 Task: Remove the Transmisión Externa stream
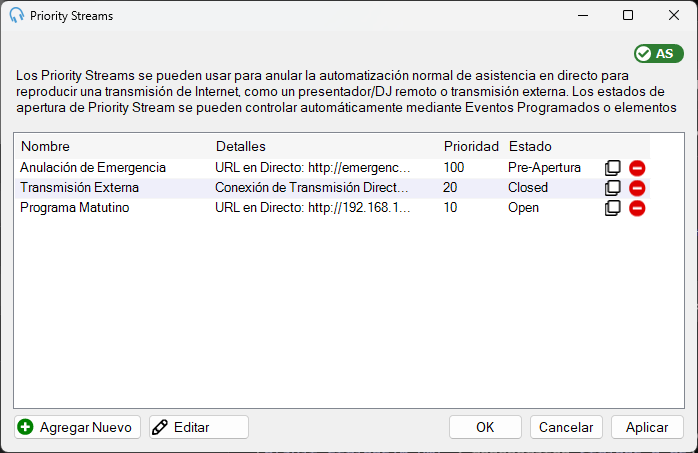pyautogui.click(x=637, y=188)
